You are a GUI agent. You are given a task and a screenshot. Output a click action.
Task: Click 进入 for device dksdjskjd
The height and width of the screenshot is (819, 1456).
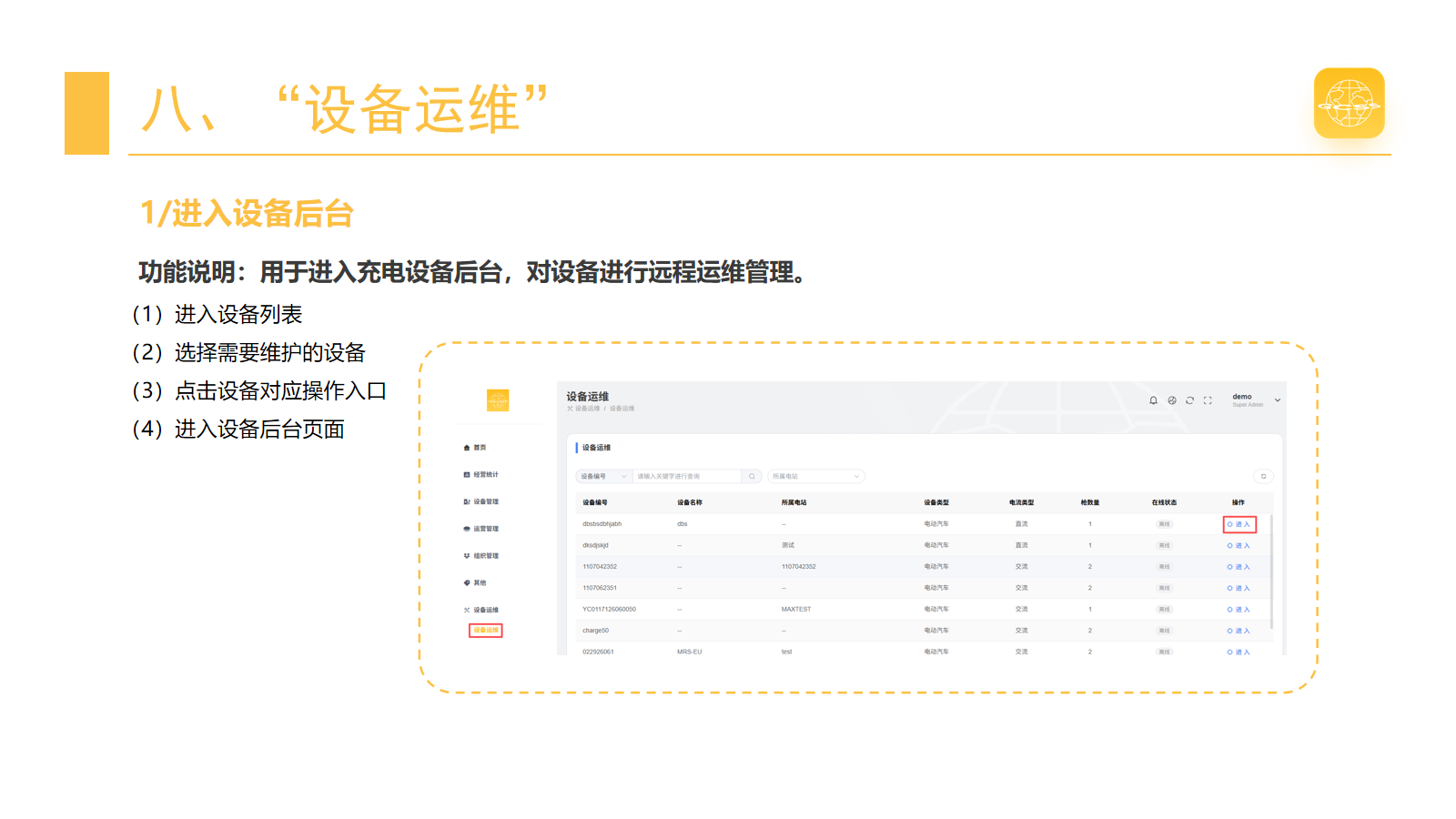[1239, 545]
